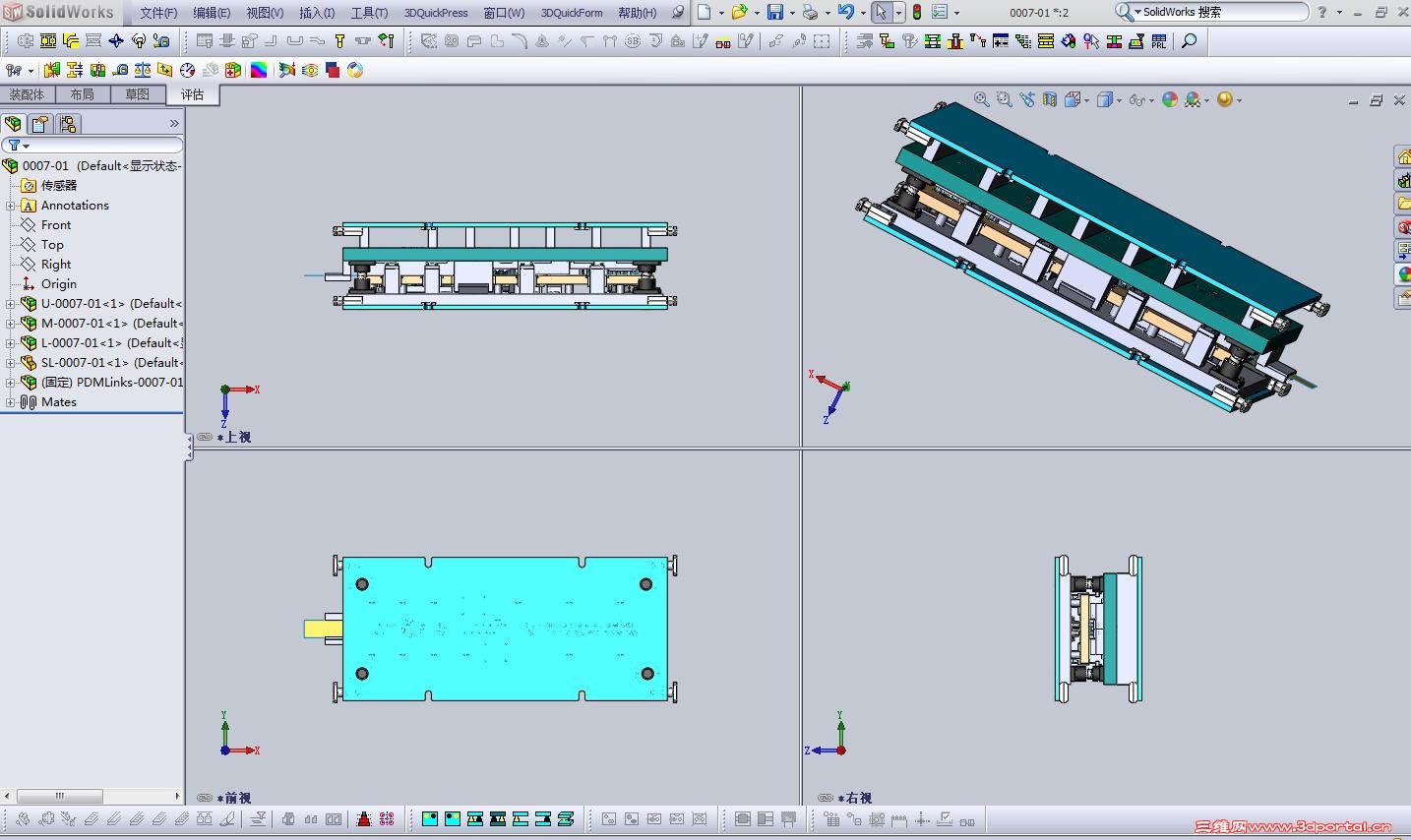Click the home icon in the right task pane
This screenshot has width=1411, height=840.
[1403, 157]
